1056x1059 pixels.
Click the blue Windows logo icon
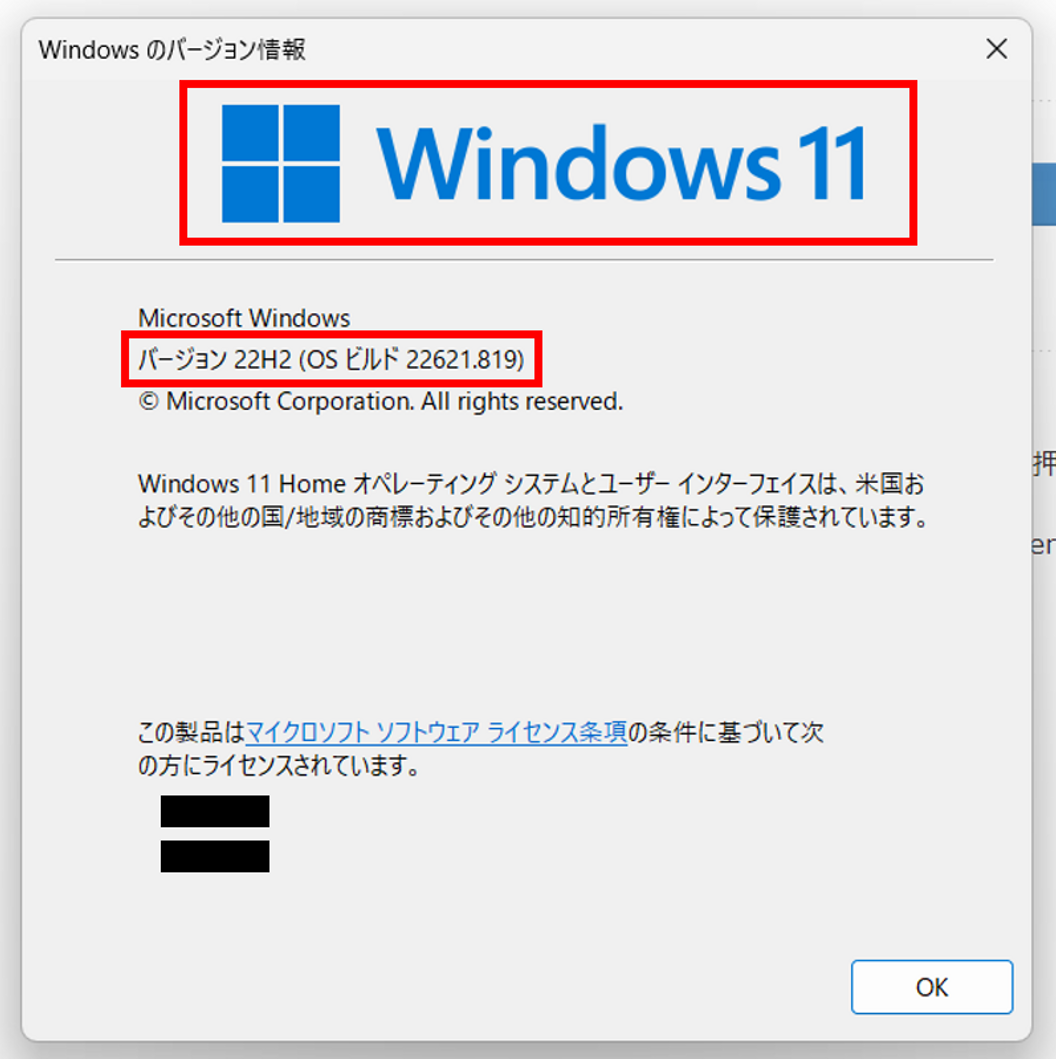[281, 163]
